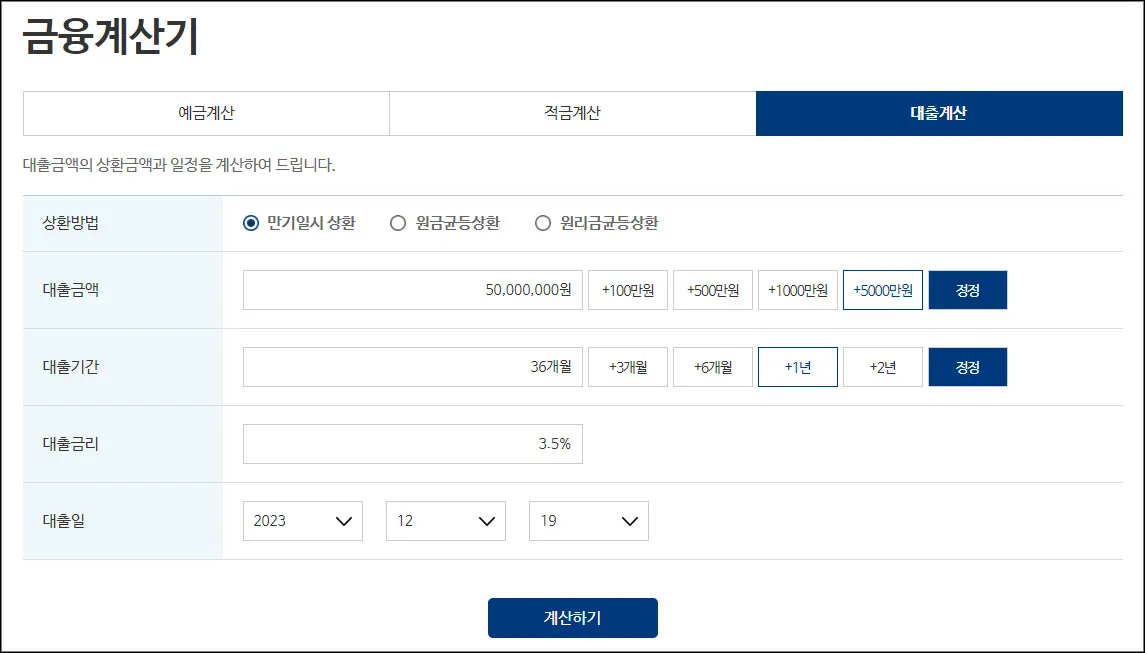Screen dimensions: 1145x653
Task: Click the +5000만원 amount button
Action: pos(882,289)
